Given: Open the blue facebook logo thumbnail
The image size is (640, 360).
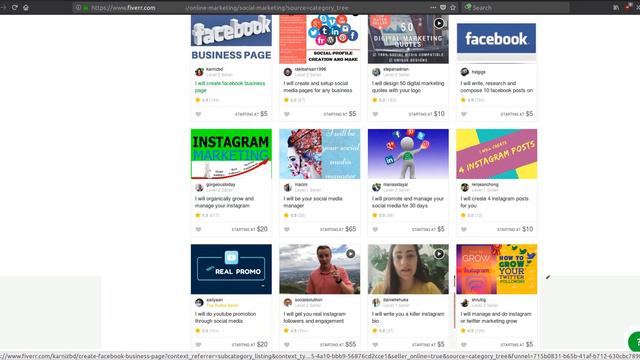Looking at the screenshot, I should click(x=496, y=39).
